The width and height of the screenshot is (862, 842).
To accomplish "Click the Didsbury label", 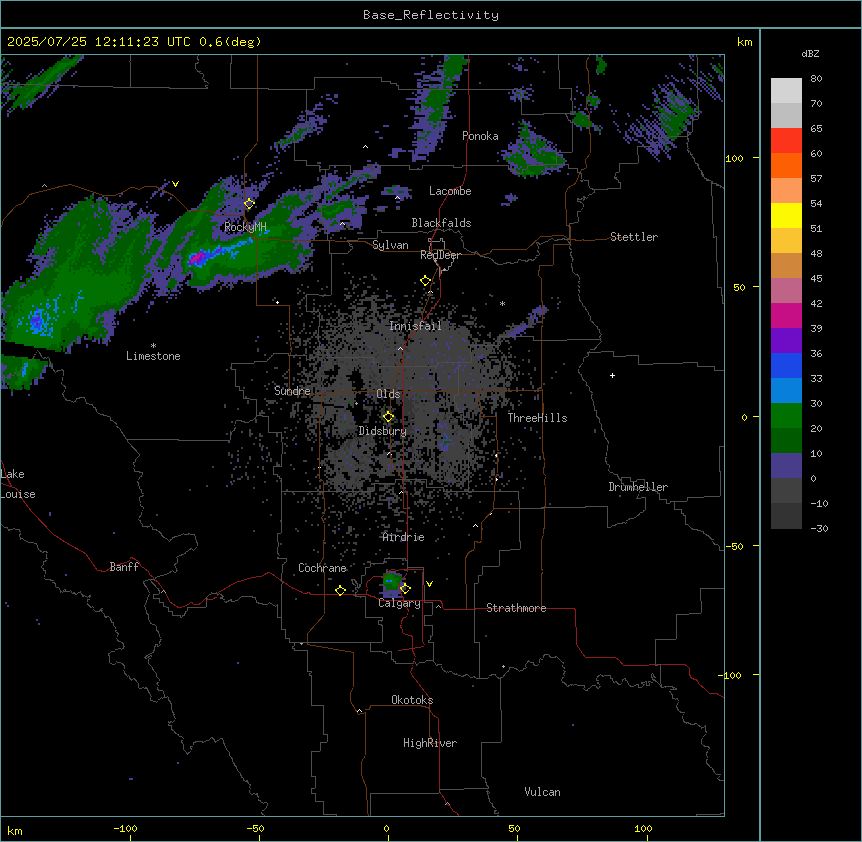I will click(x=383, y=431).
